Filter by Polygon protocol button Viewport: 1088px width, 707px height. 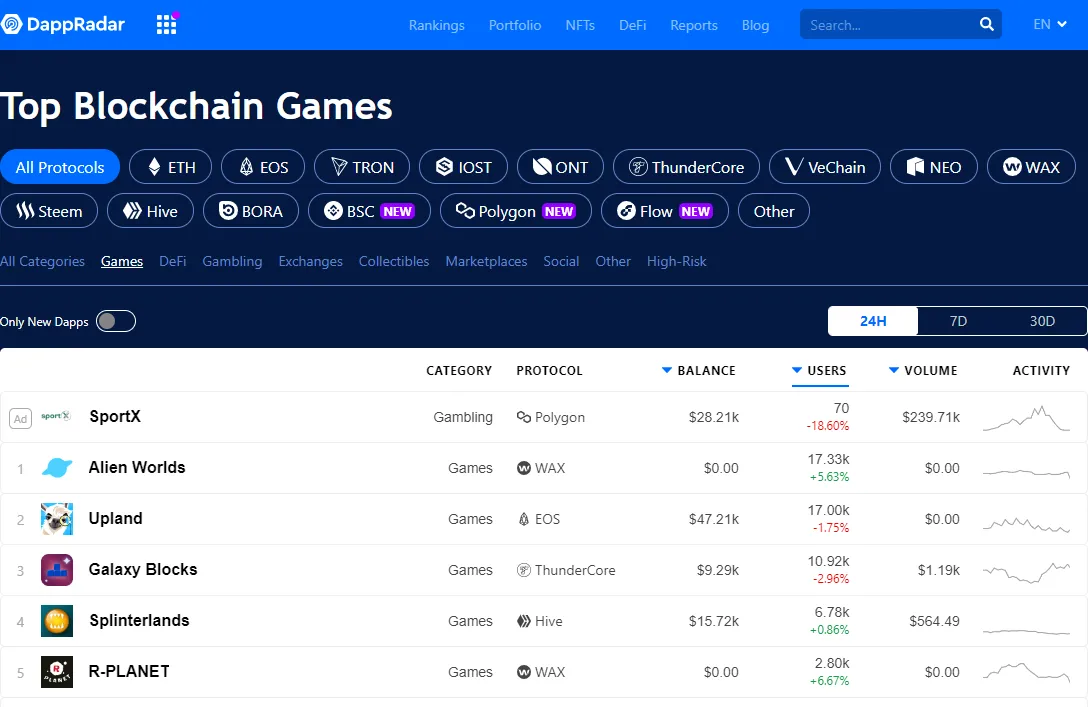point(516,211)
